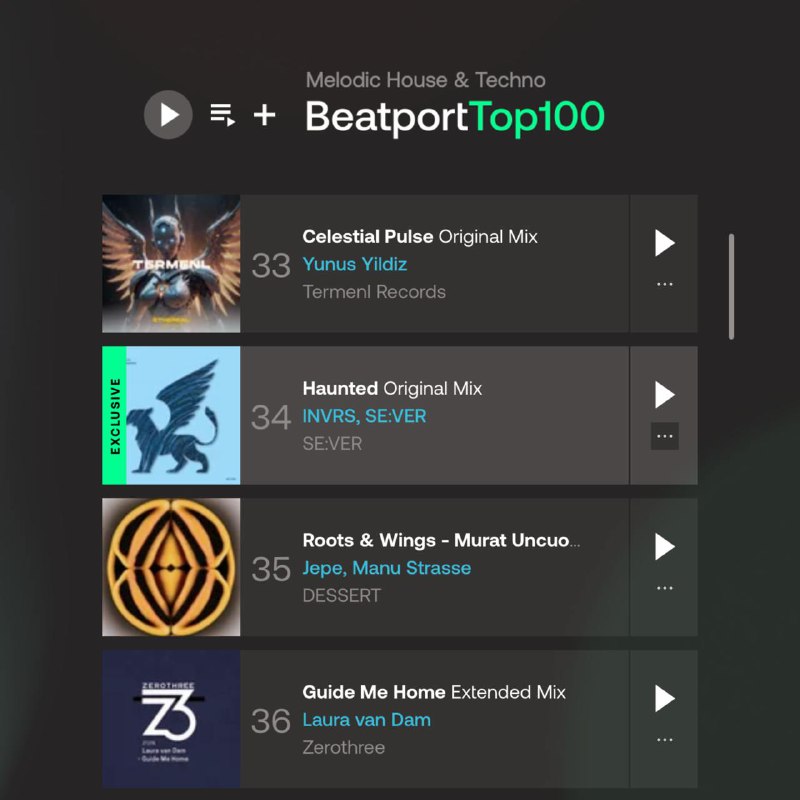The width and height of the screenshot is (800, 800).
Task: Play Celestial Pulse track
Action: (664, 243)
